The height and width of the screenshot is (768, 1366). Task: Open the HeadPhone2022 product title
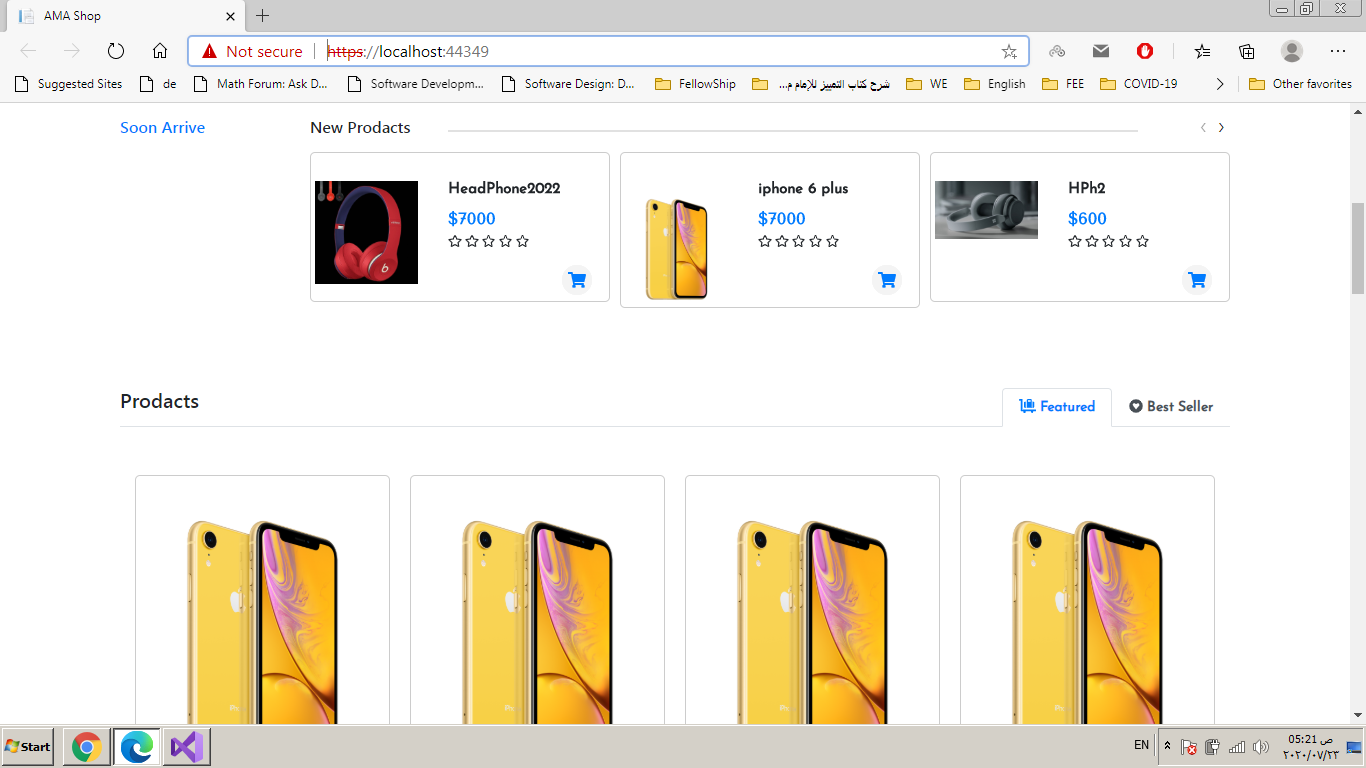point(504,188)
